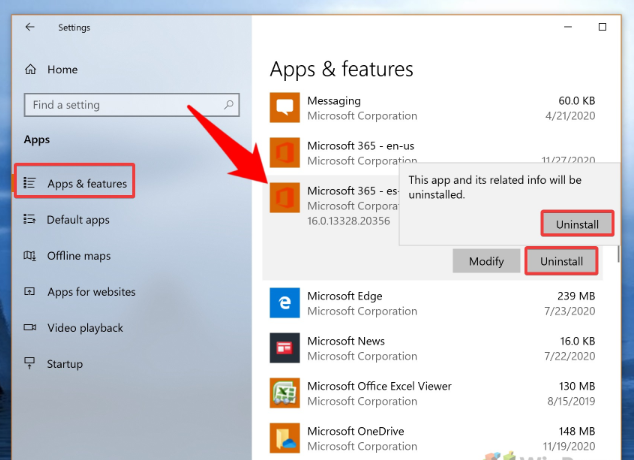Click the Apps & features page heading
The width and height of the screenshot is (634, 460).
[x=342, y=69]
